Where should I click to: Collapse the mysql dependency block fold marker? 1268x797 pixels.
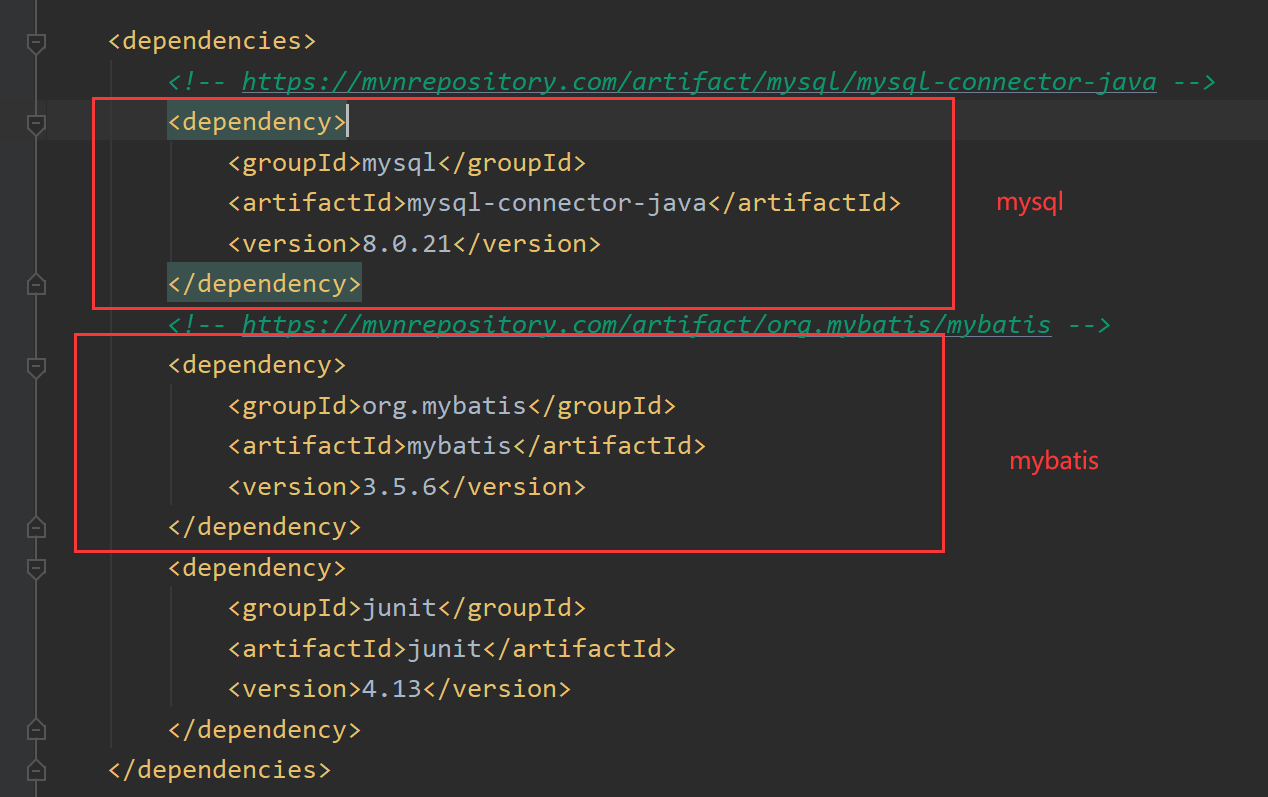tap(36, 124)
